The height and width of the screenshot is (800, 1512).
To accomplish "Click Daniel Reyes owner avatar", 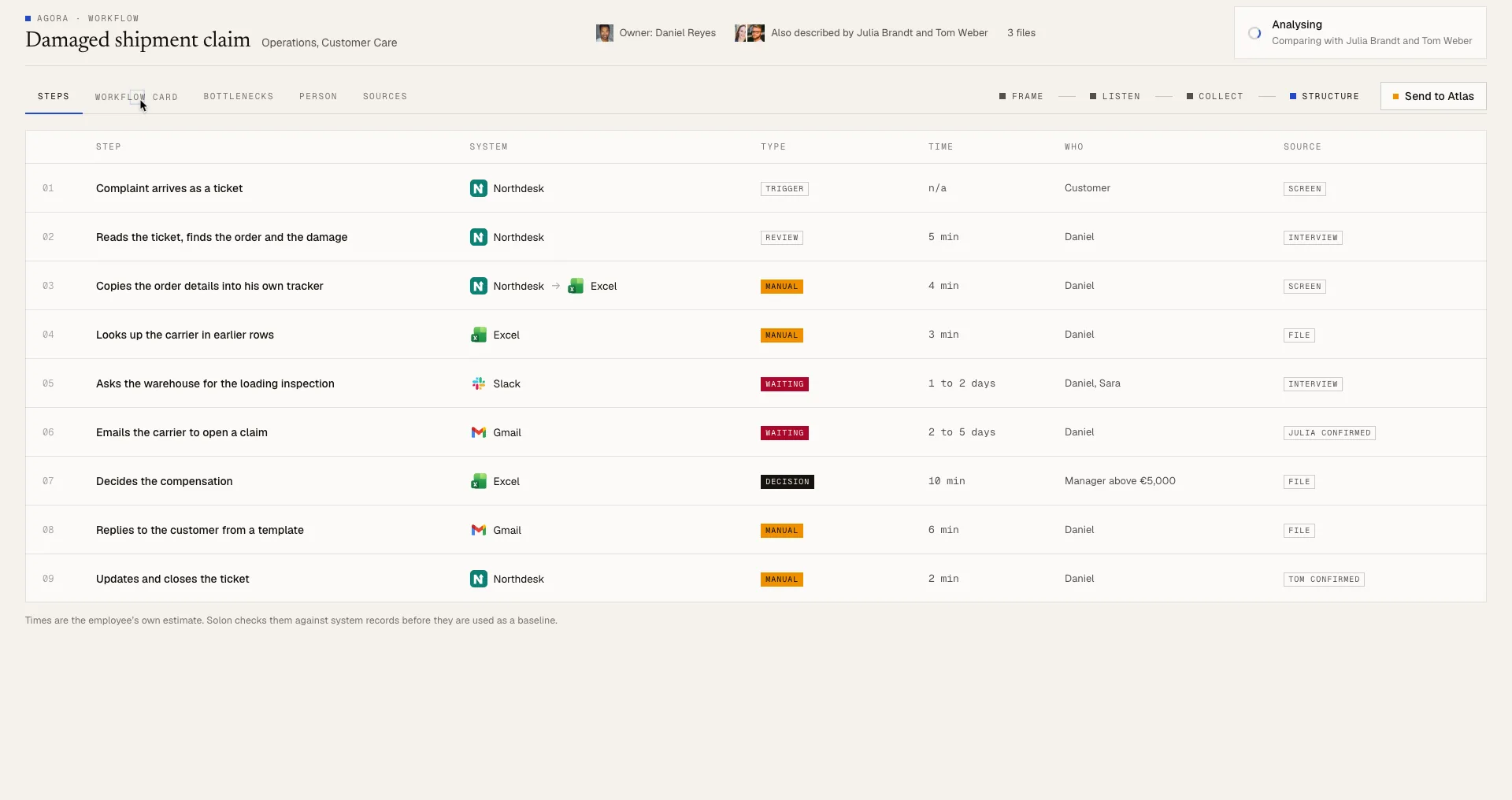I will [604, 33].
